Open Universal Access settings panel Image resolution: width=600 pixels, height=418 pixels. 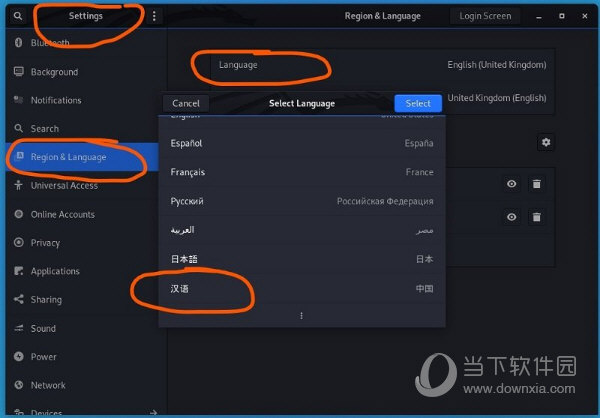[x=82, y=186]
